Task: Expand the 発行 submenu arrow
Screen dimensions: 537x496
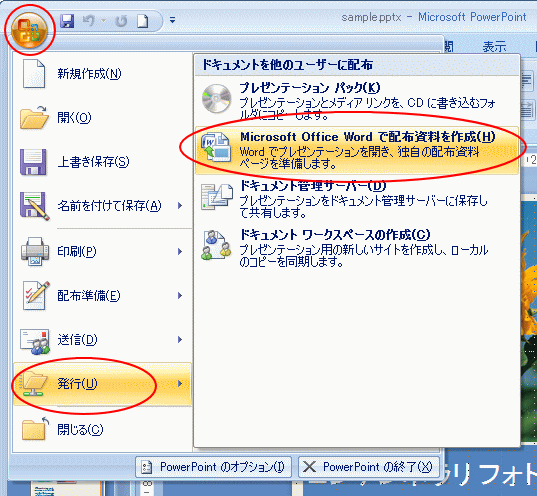Action: pyautogui.click(x=180, y=384)
